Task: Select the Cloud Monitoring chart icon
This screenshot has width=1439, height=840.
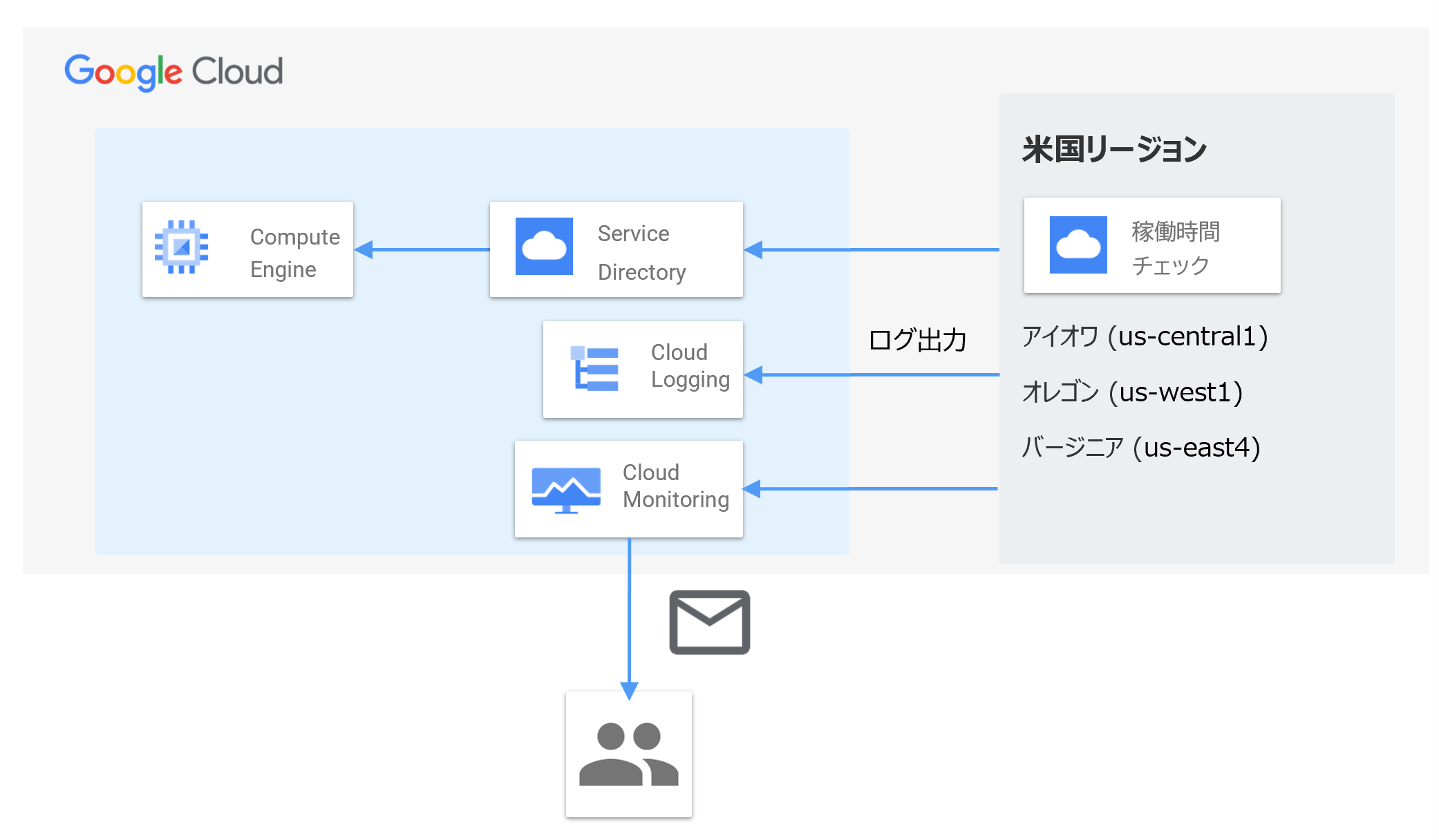Action: point(566,490)
